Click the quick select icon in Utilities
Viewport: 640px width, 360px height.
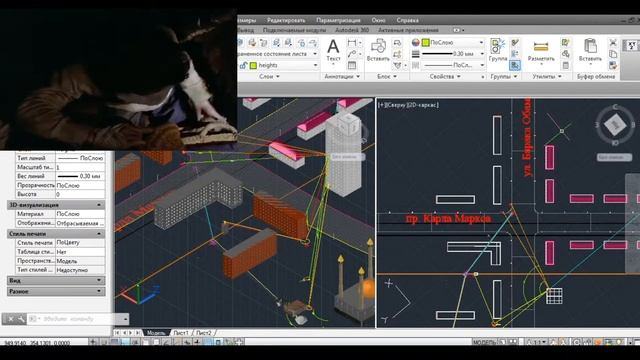(565, 42)
